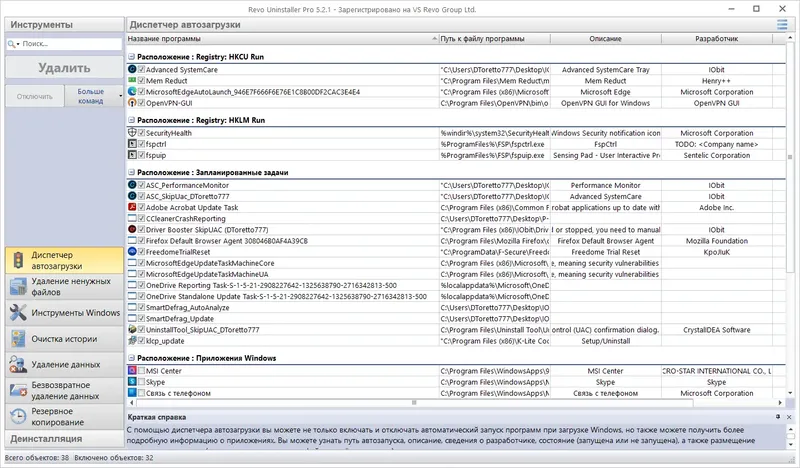Image resolution: width=800 pixels, height=468 pixels.
Task: Uncheck the Advanced SystemCare checkbox
Action: [141, 69]
